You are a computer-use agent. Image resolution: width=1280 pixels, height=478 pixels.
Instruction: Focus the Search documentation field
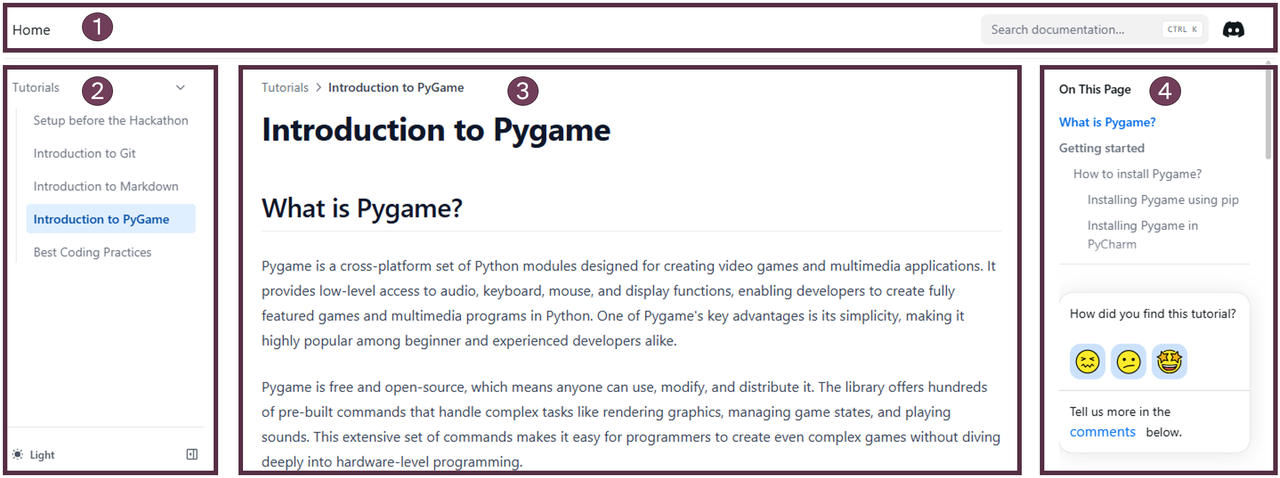tap(1094, 29)
